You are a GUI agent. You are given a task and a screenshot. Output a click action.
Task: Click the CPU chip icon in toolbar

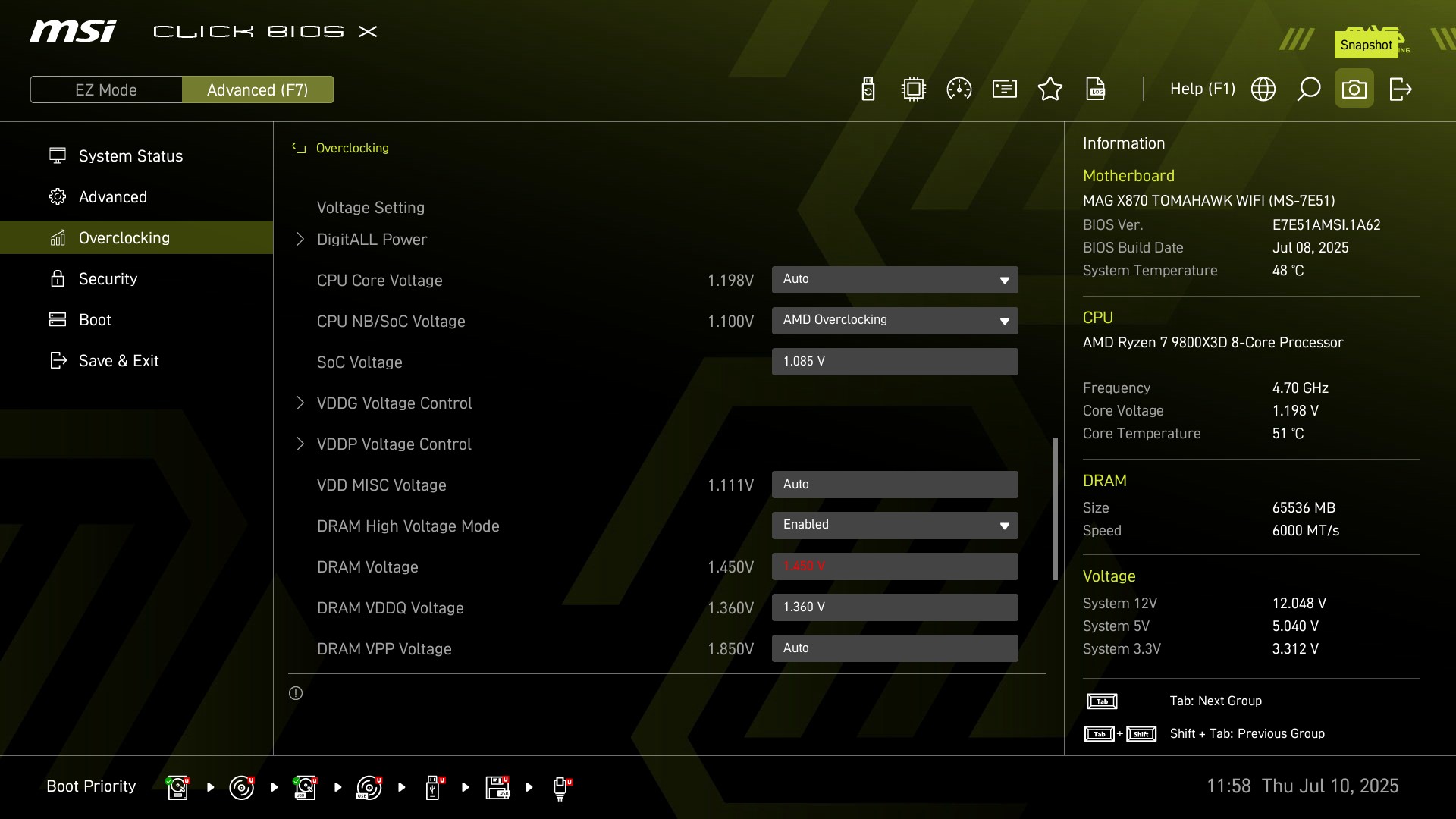[x=914, y=89]
